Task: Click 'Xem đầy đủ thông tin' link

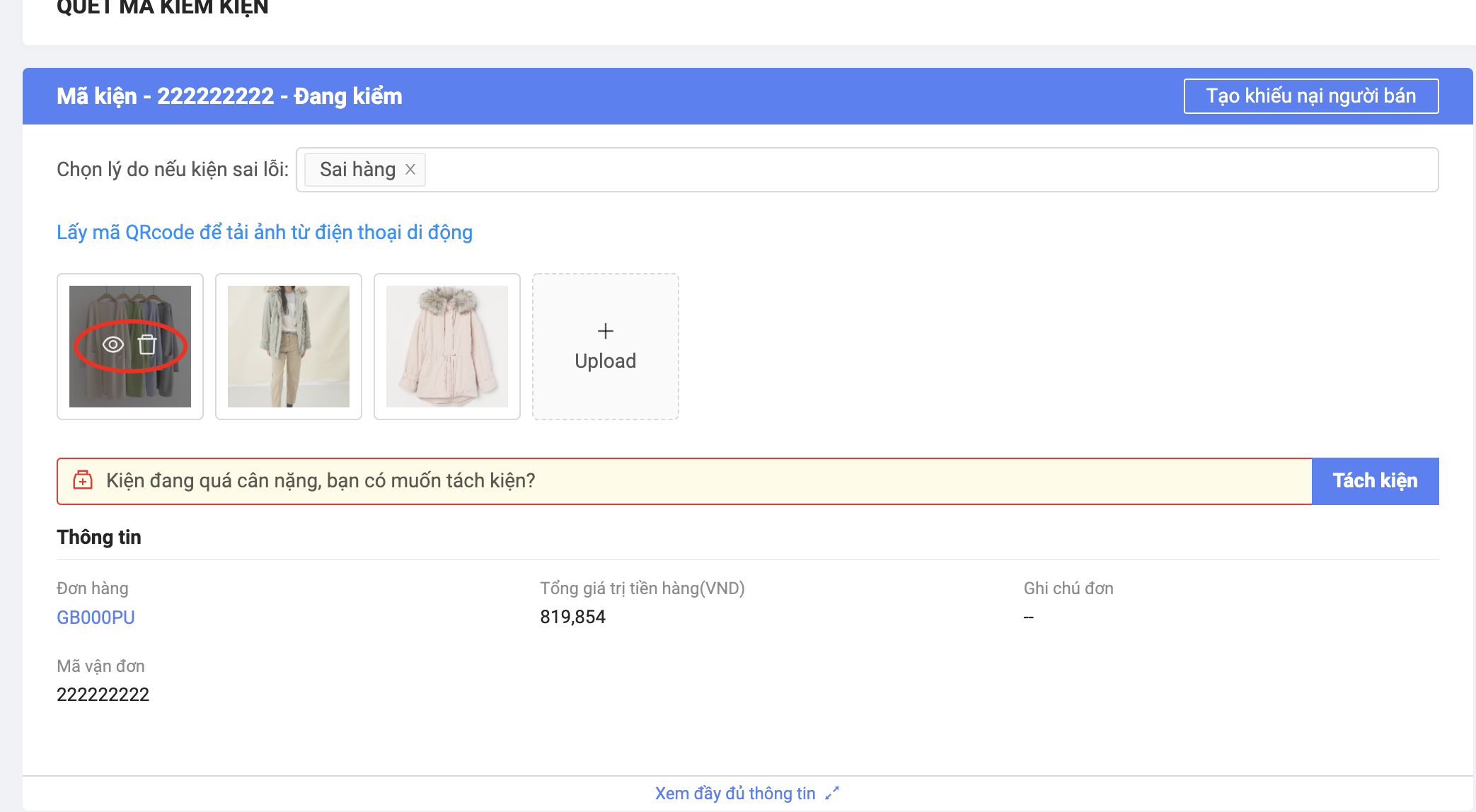Action: click(x=734, y=793)
